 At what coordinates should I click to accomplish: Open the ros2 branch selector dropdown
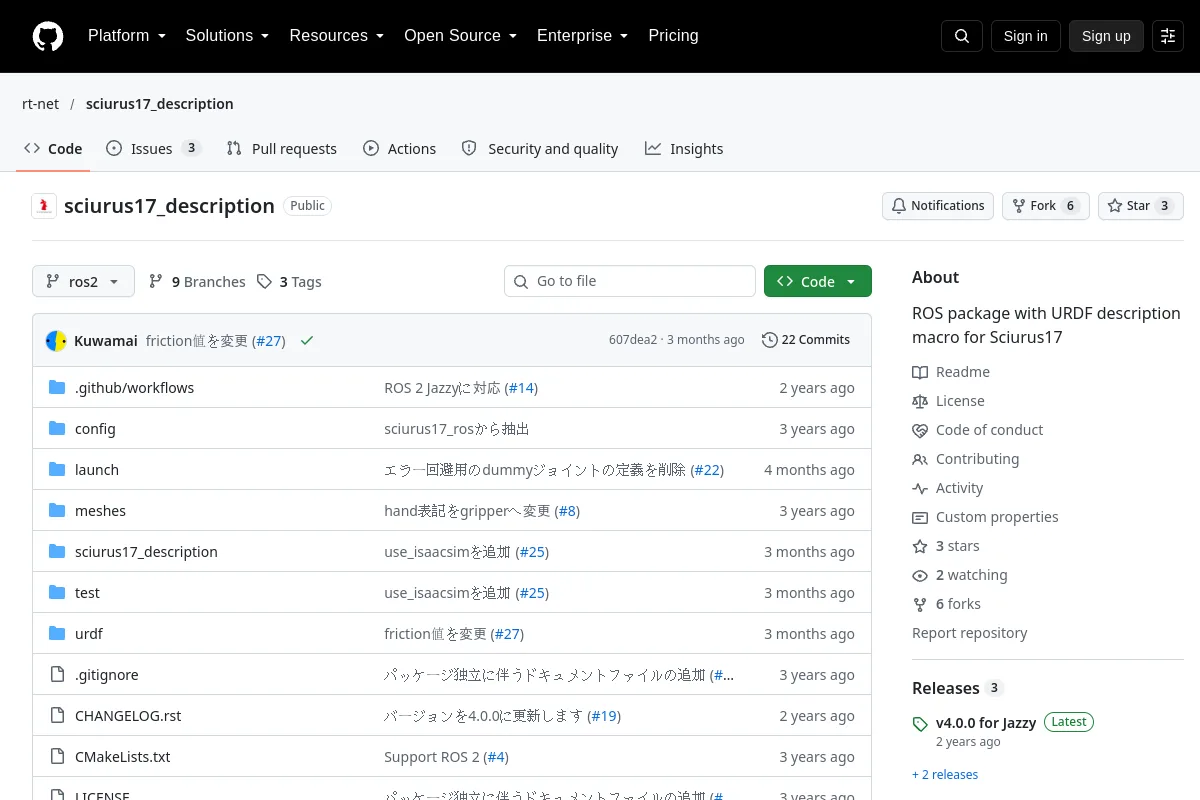tap(82, 282)
